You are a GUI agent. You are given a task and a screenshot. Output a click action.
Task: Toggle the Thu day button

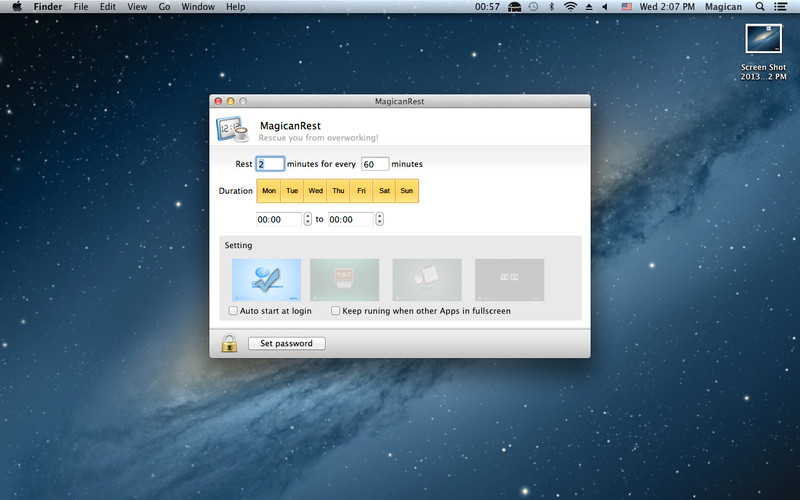pos(338,191)
